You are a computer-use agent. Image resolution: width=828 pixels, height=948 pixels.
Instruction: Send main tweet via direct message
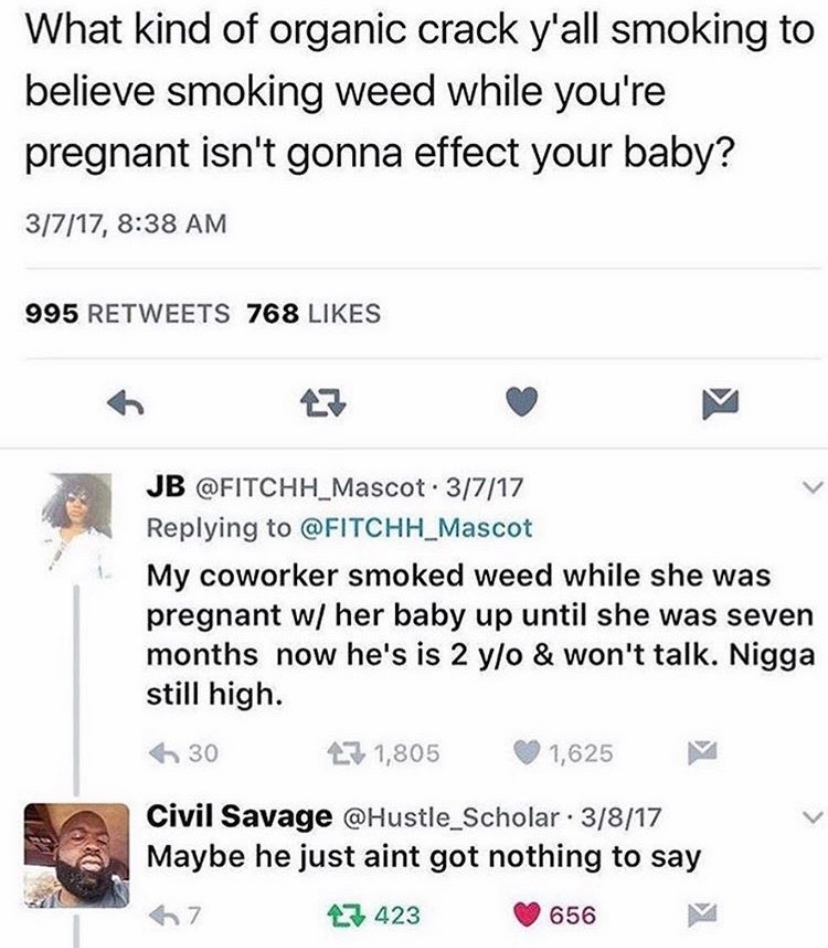[720, 404]
